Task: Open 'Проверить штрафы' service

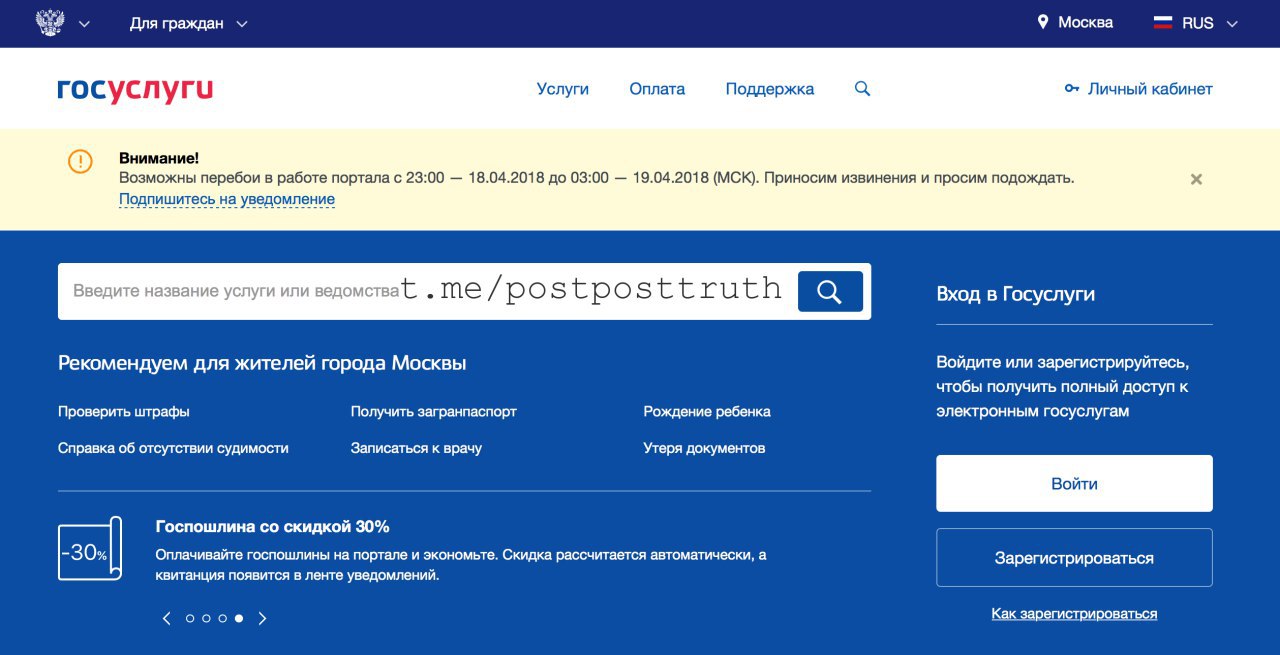Action: [124, 411]
